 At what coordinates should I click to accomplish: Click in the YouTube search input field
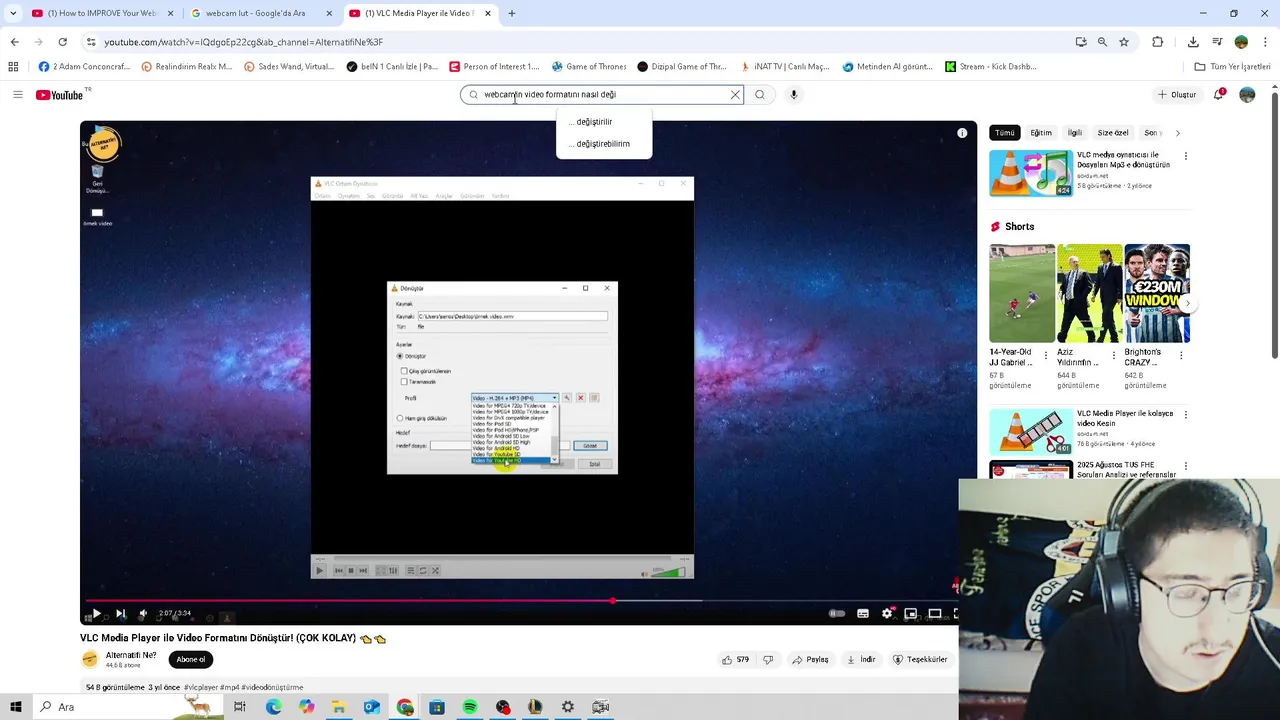(600, 95)
